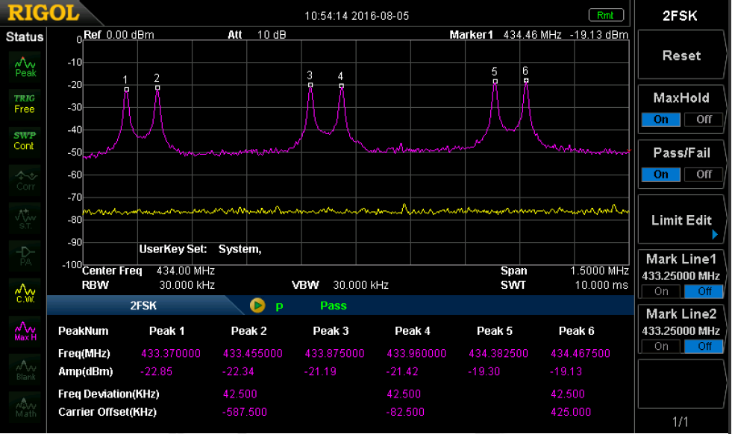Click the Math trace status icon
Viewport: 732px width, 434px height.
25,405
